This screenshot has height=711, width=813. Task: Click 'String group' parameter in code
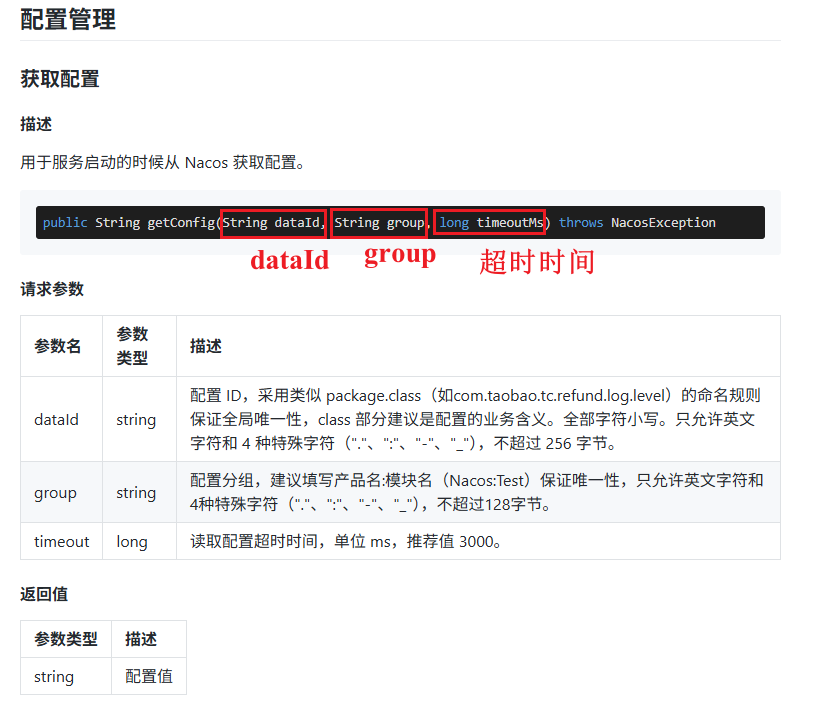pyautogui.click(x=379, y=223)
